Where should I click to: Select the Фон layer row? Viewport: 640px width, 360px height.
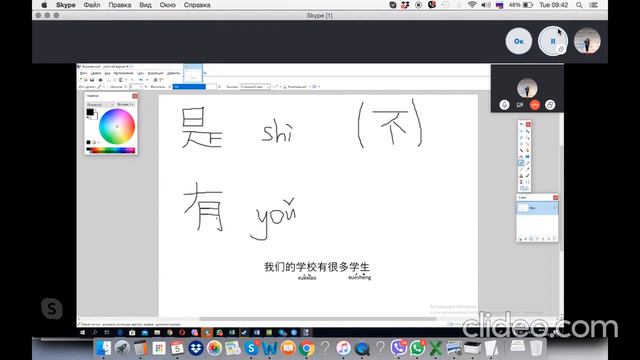tap(537, 208)
